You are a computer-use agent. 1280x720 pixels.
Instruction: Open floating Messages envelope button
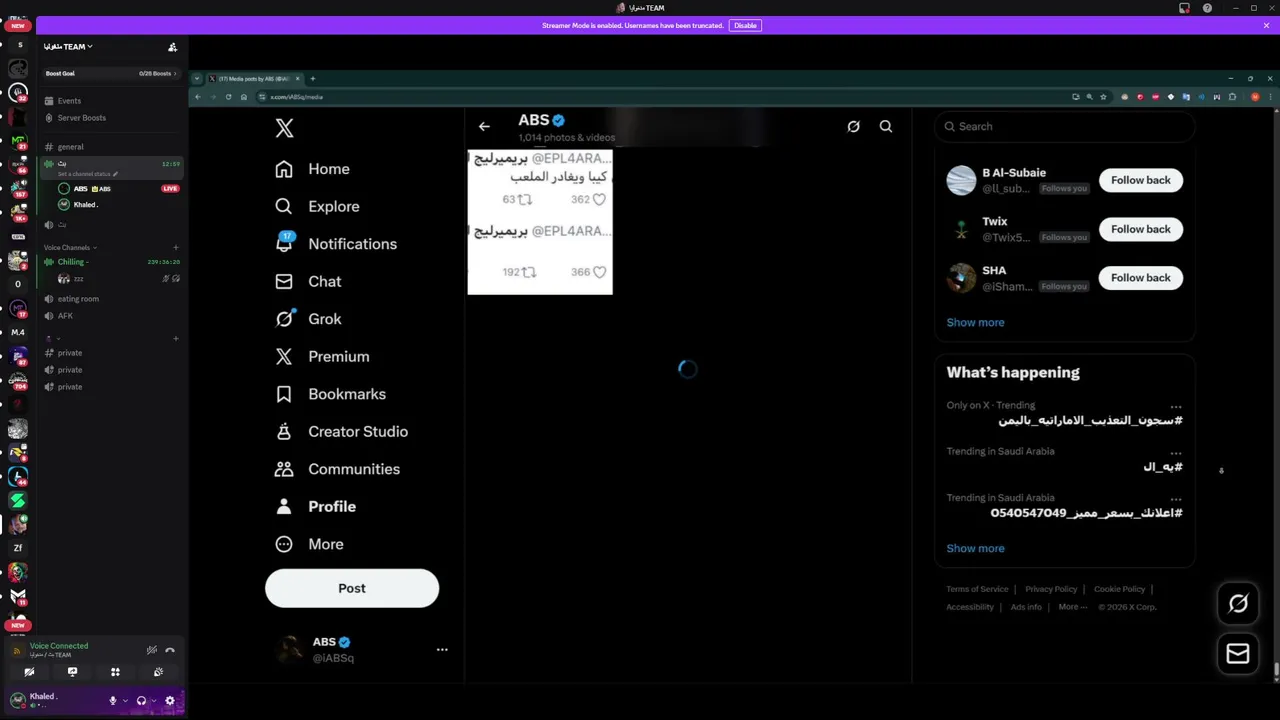pos(1238,653)
